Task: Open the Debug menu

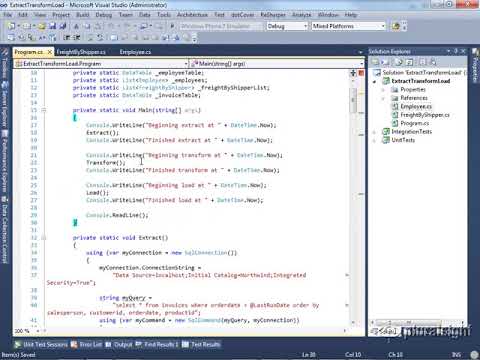Action: tap(104, 15)
